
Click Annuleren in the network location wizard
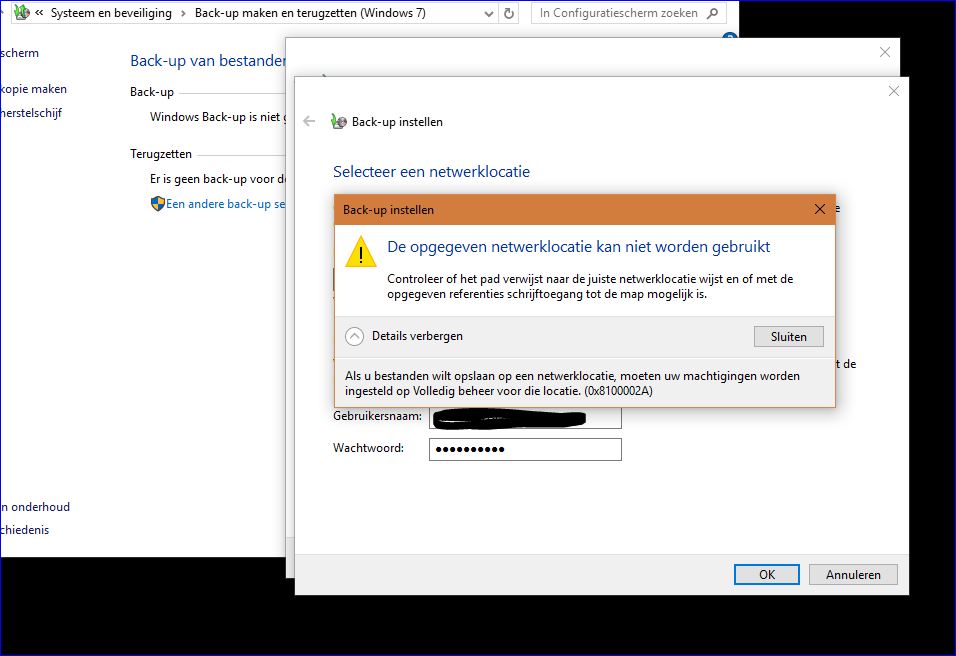pos(853,574)
